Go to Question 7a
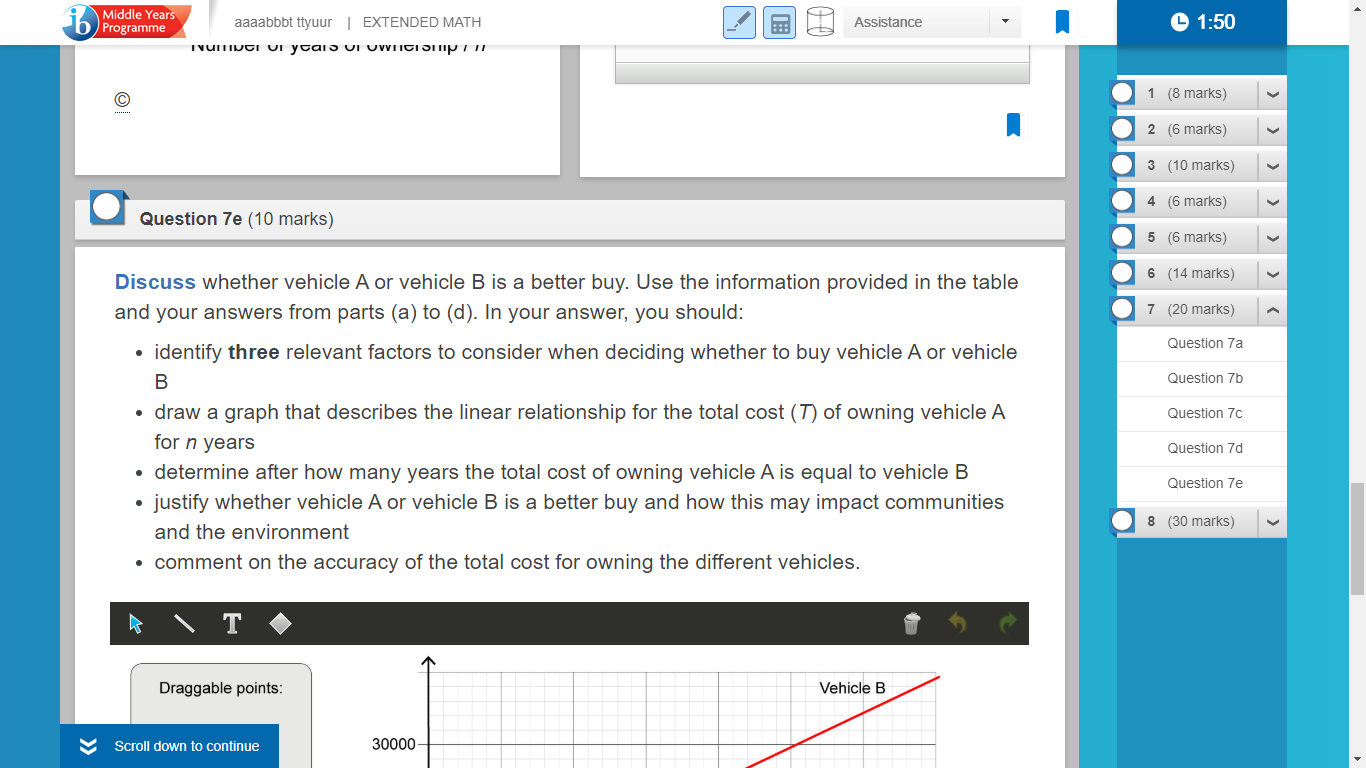Viewport: 1366px width, 768px height. click(1204, 343)
